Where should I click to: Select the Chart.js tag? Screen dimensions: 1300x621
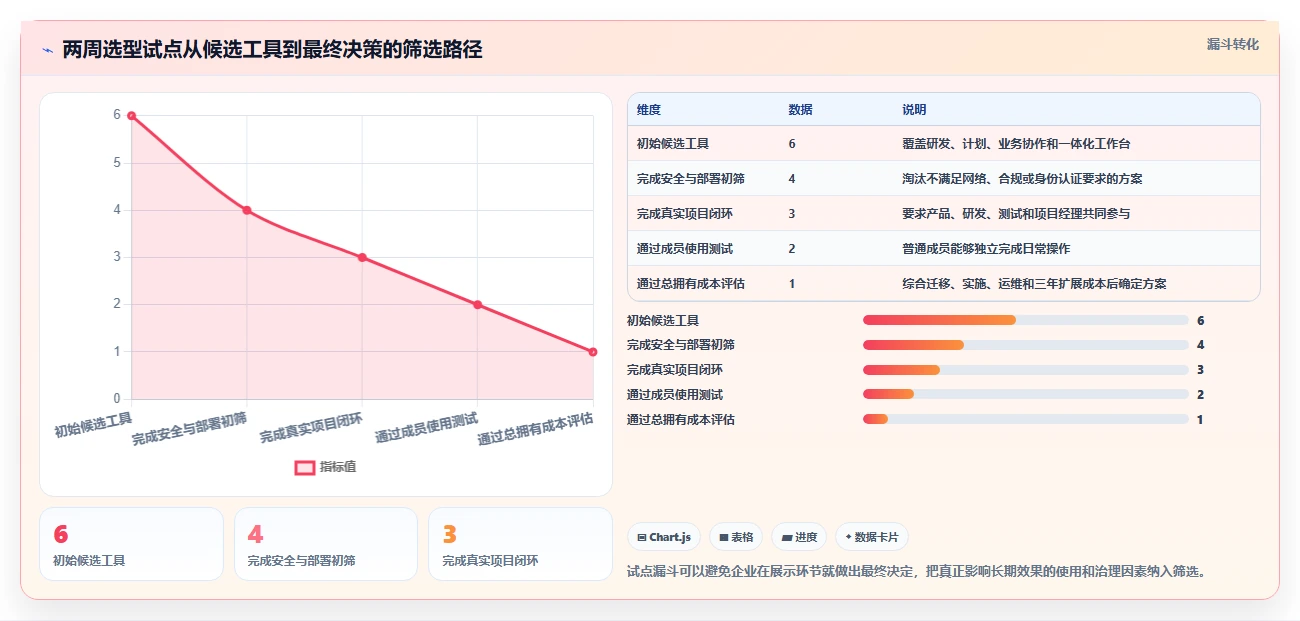(x=664, y=537)
